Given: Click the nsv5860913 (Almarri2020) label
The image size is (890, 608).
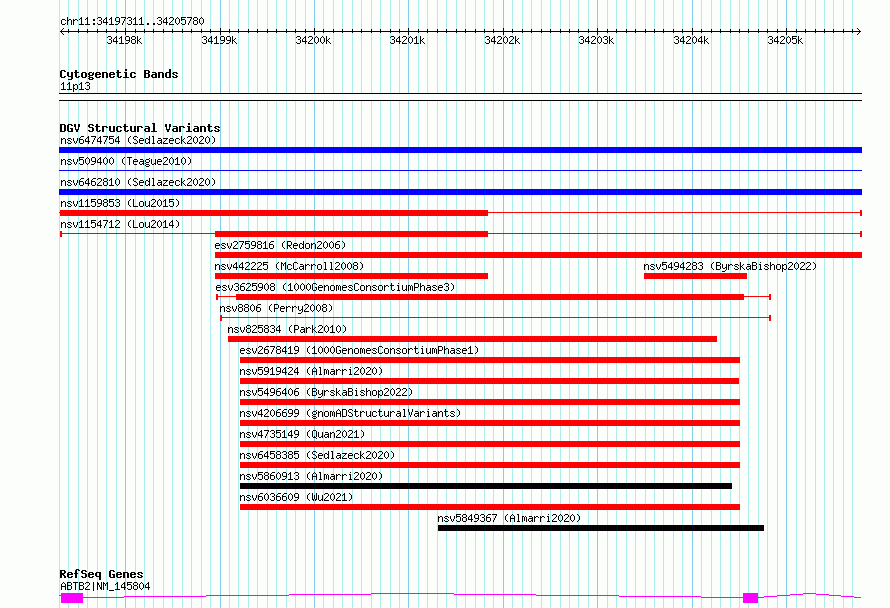Looking at the screenshot, I should 311,476.
